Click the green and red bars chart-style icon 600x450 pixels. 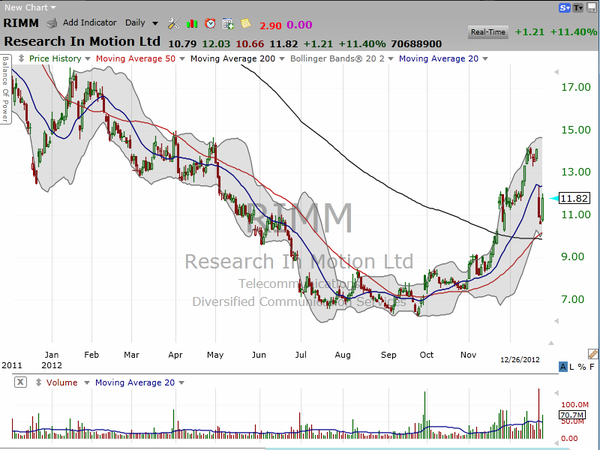click(192, 24)
